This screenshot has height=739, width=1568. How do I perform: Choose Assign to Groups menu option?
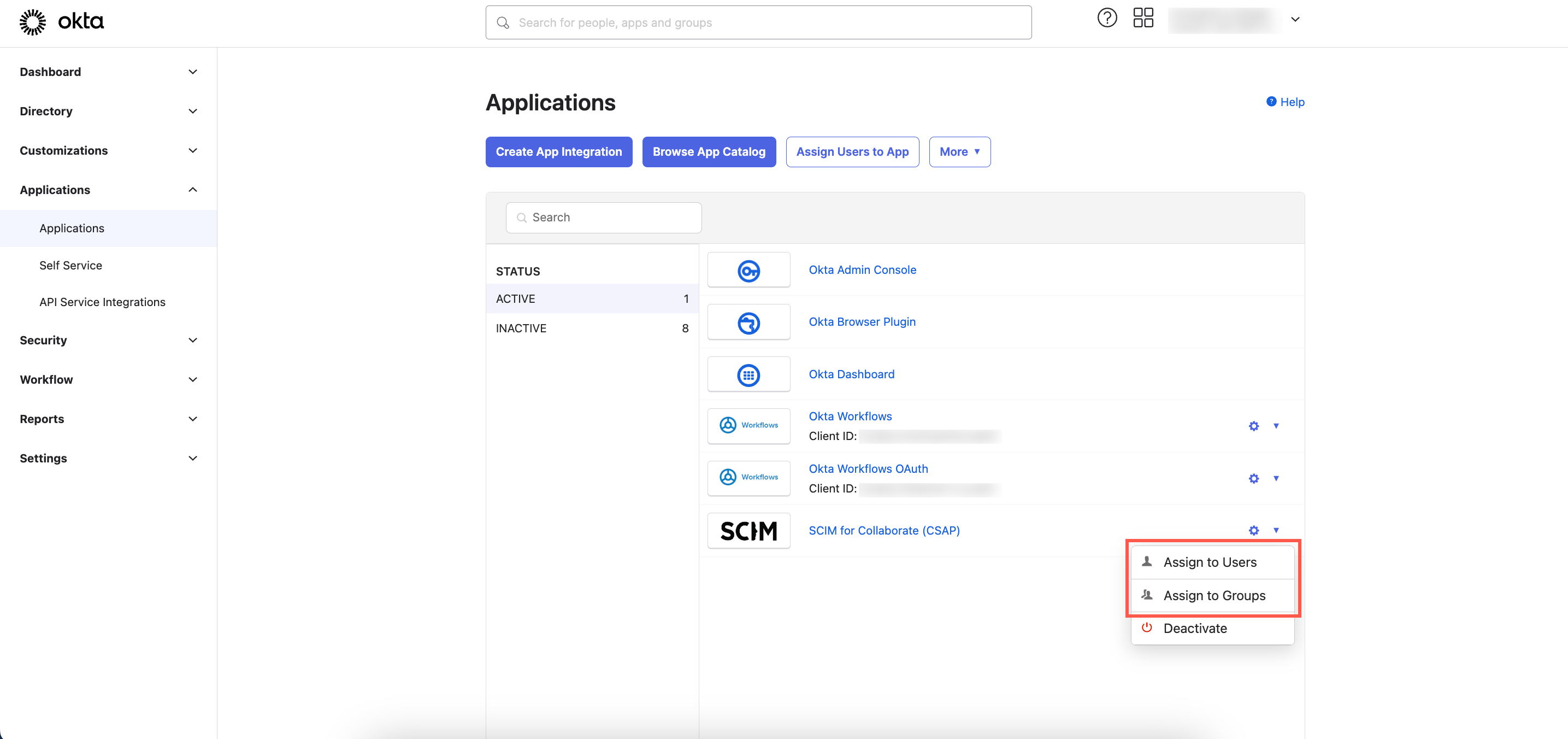1214,595
